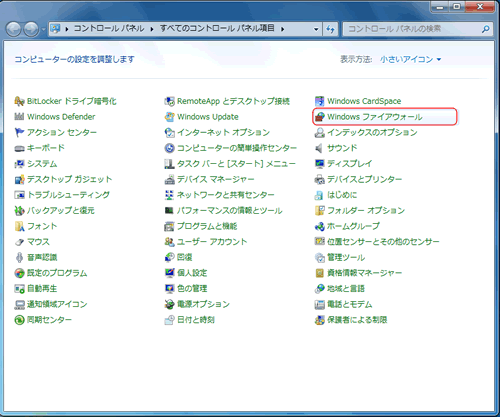
Task: Click the ユーザー アカウント icon
Action: [169, 242]
